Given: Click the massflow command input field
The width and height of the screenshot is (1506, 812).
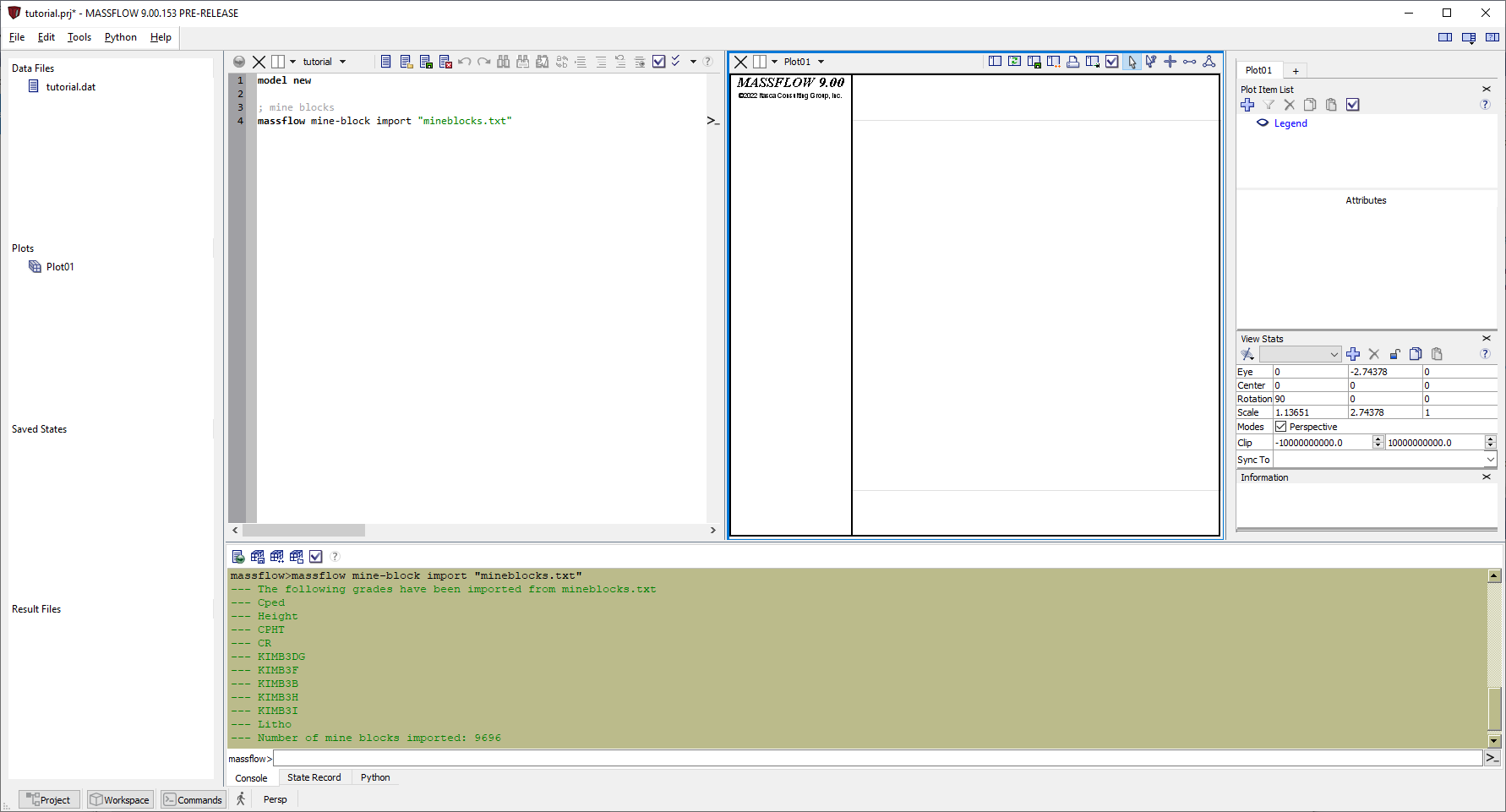Looking at the screenshot, I should (877, 759).
